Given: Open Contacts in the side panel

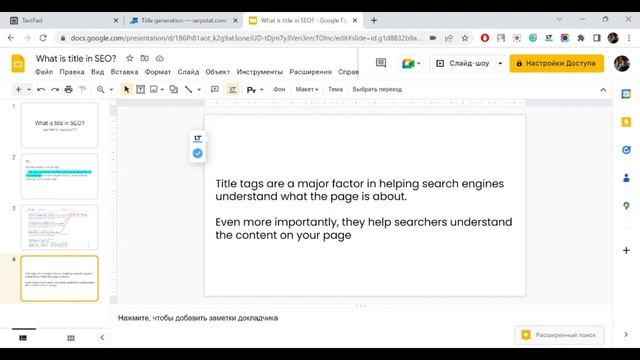Looking at the screenshot, I should pyautogui.click(x=626, y=178).
